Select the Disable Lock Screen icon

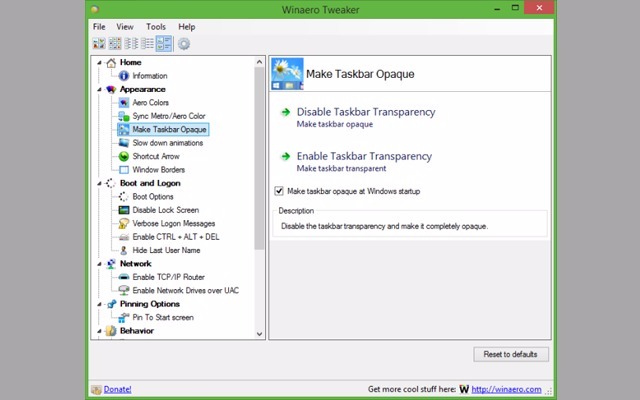124,210
